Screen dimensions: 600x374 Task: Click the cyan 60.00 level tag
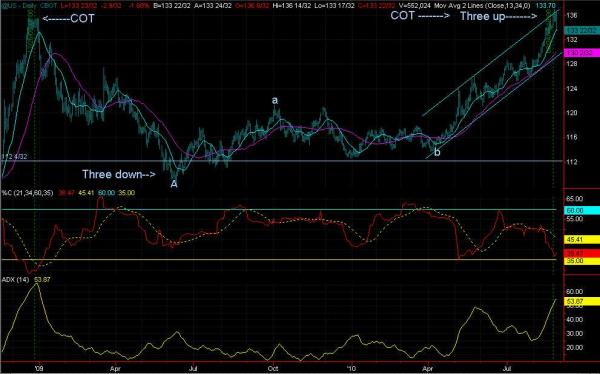582,211
